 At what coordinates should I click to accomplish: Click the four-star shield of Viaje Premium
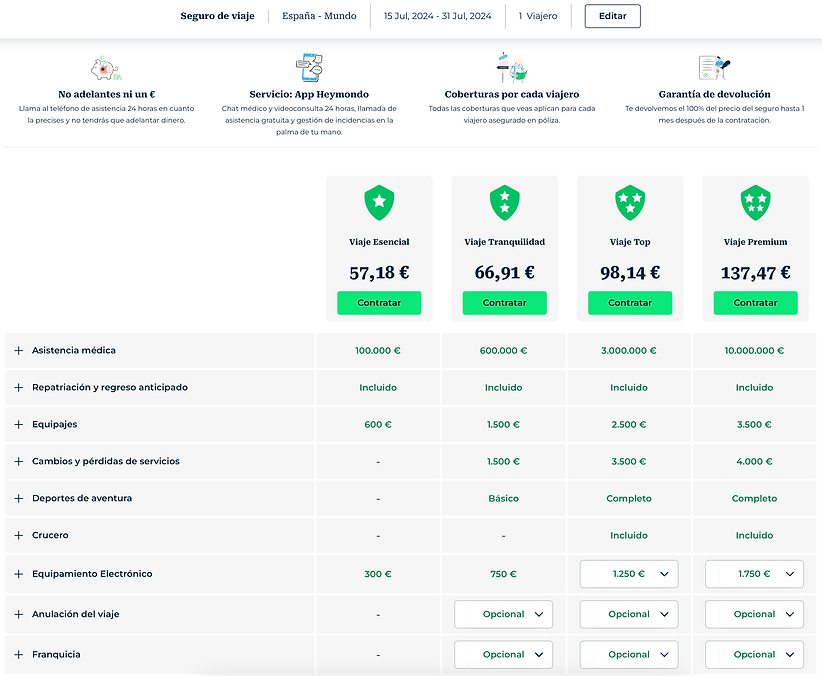pos(755,202)
